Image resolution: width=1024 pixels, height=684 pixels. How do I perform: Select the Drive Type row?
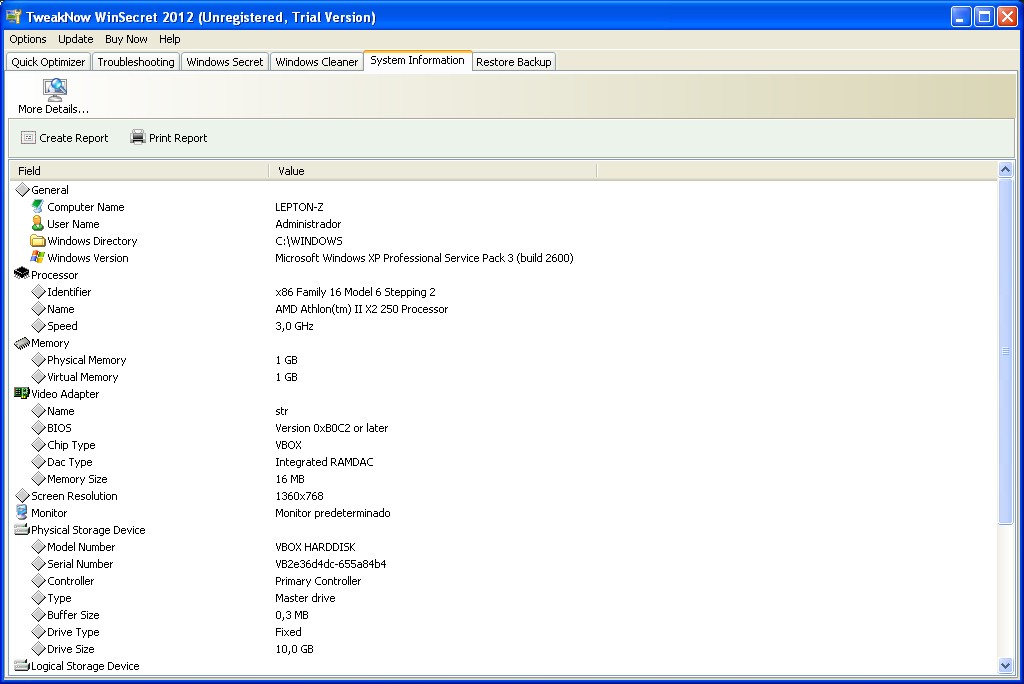point(504,631)
